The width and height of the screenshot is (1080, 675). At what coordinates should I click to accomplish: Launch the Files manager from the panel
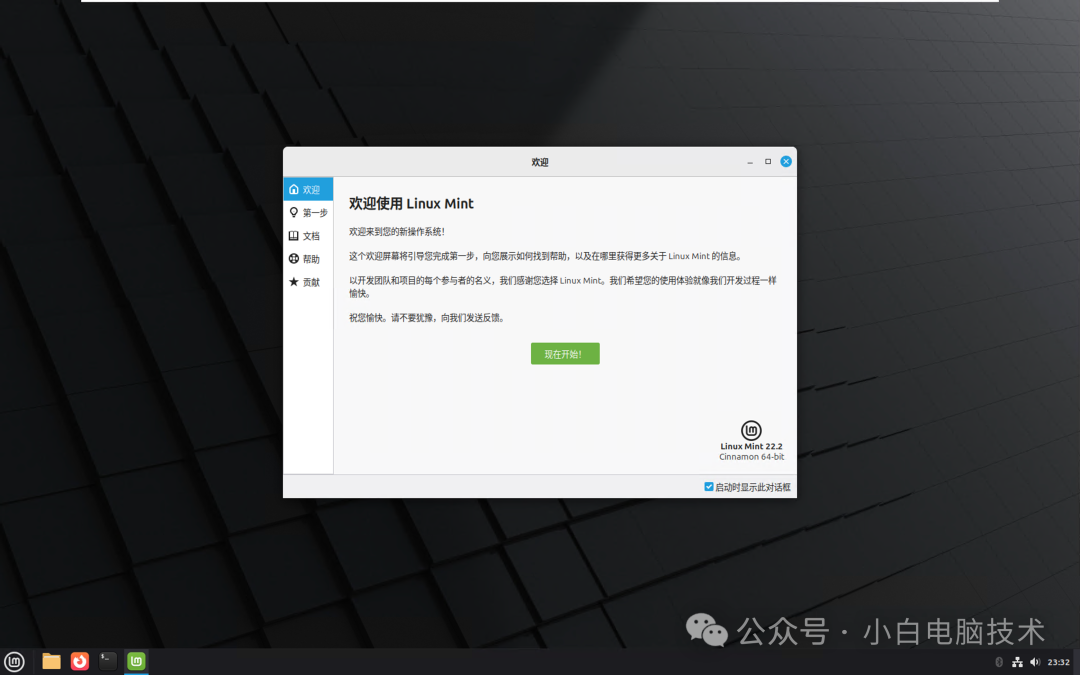(51, 662)
